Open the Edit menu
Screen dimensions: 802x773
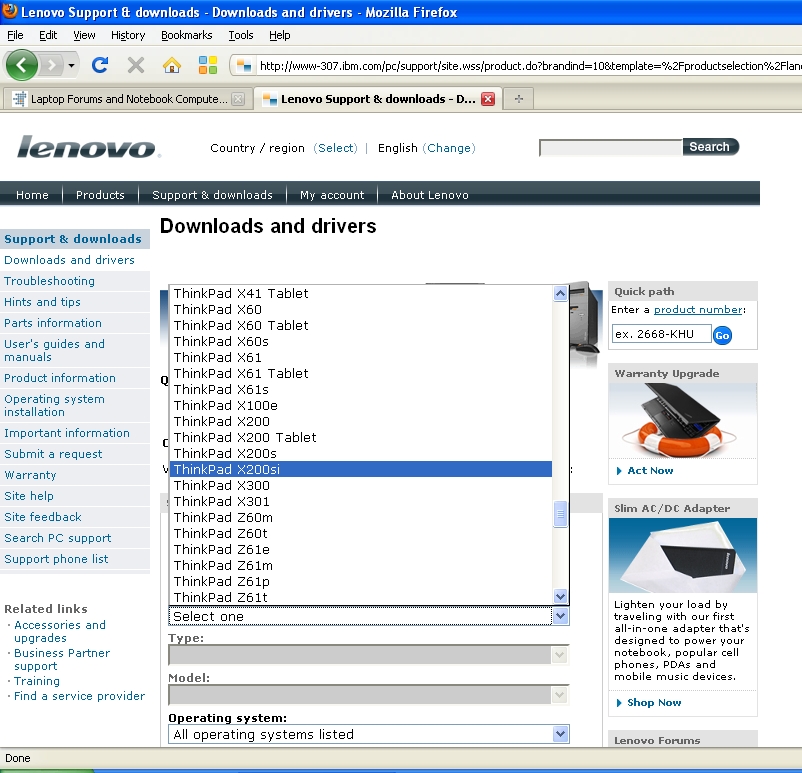coord(48,35)
